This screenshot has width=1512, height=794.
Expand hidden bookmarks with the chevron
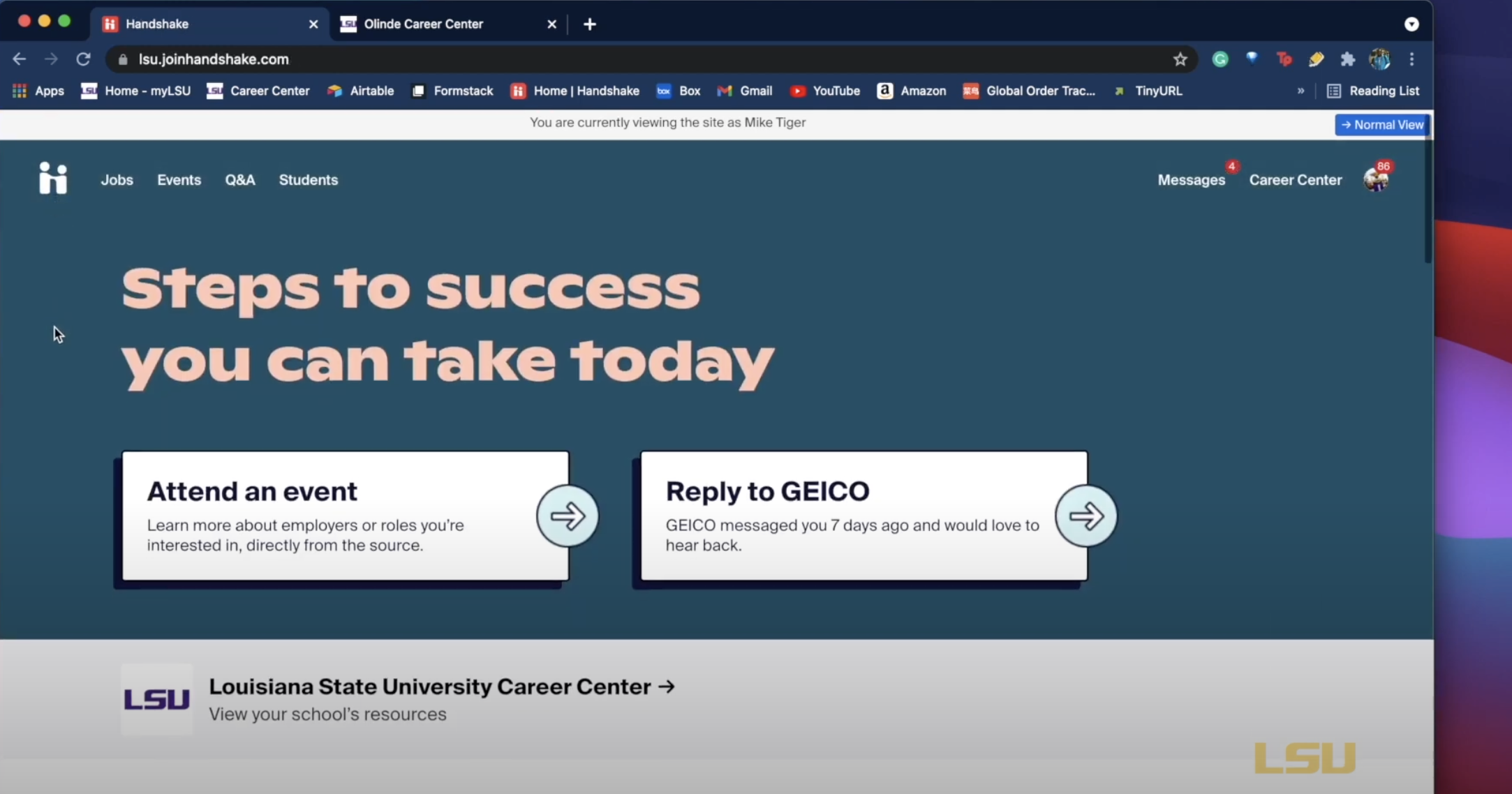pyautogui.click(x=1300, y=91)
